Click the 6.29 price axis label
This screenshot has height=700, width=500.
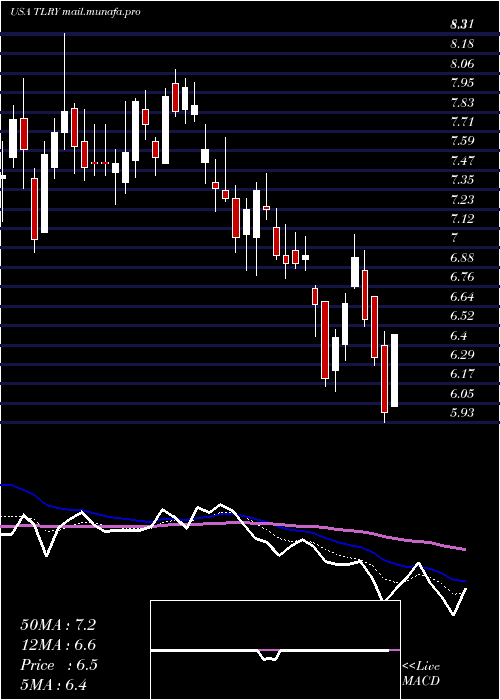(x=462, y=354)
